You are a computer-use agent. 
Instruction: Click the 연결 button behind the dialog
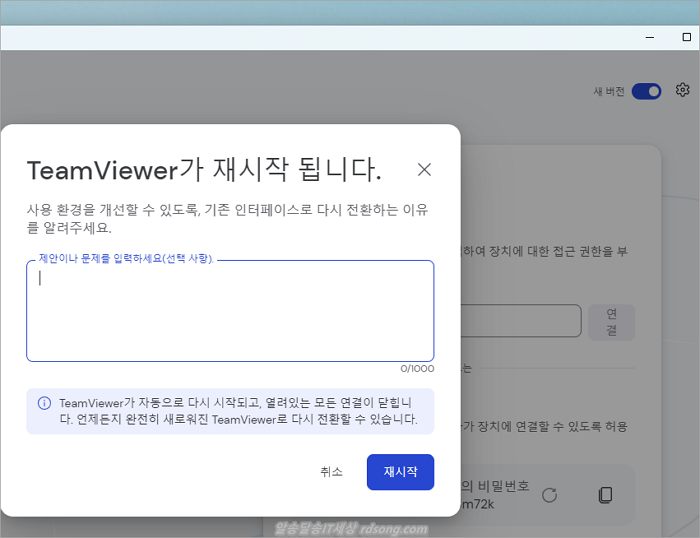click(x=611, y=322)
